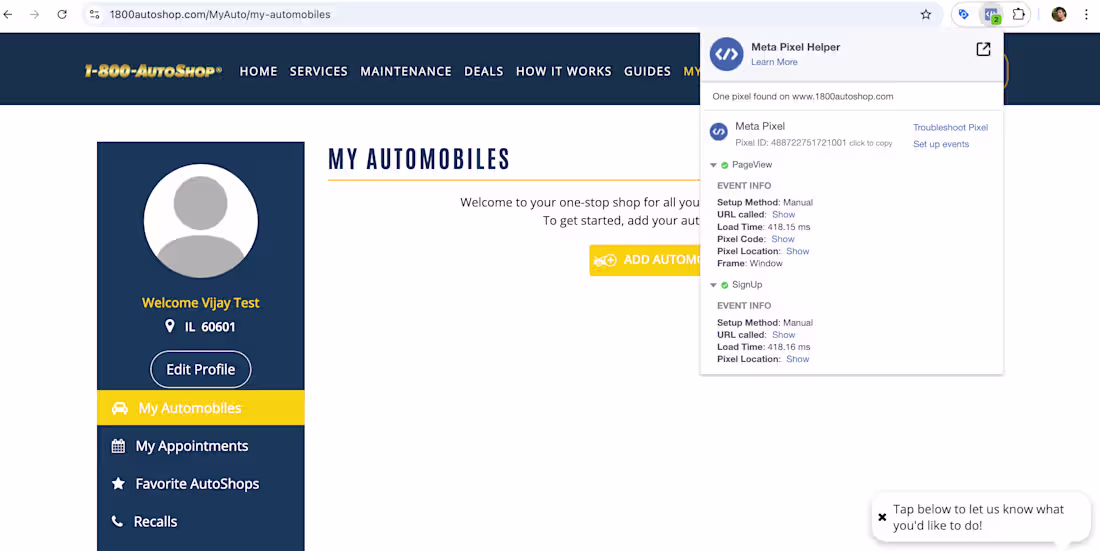Image resolution: width=1100 pixels, height=551 pixels.
Task: Open Meta Pixel Helper in new window icon
Action: (x=984, y=49)
